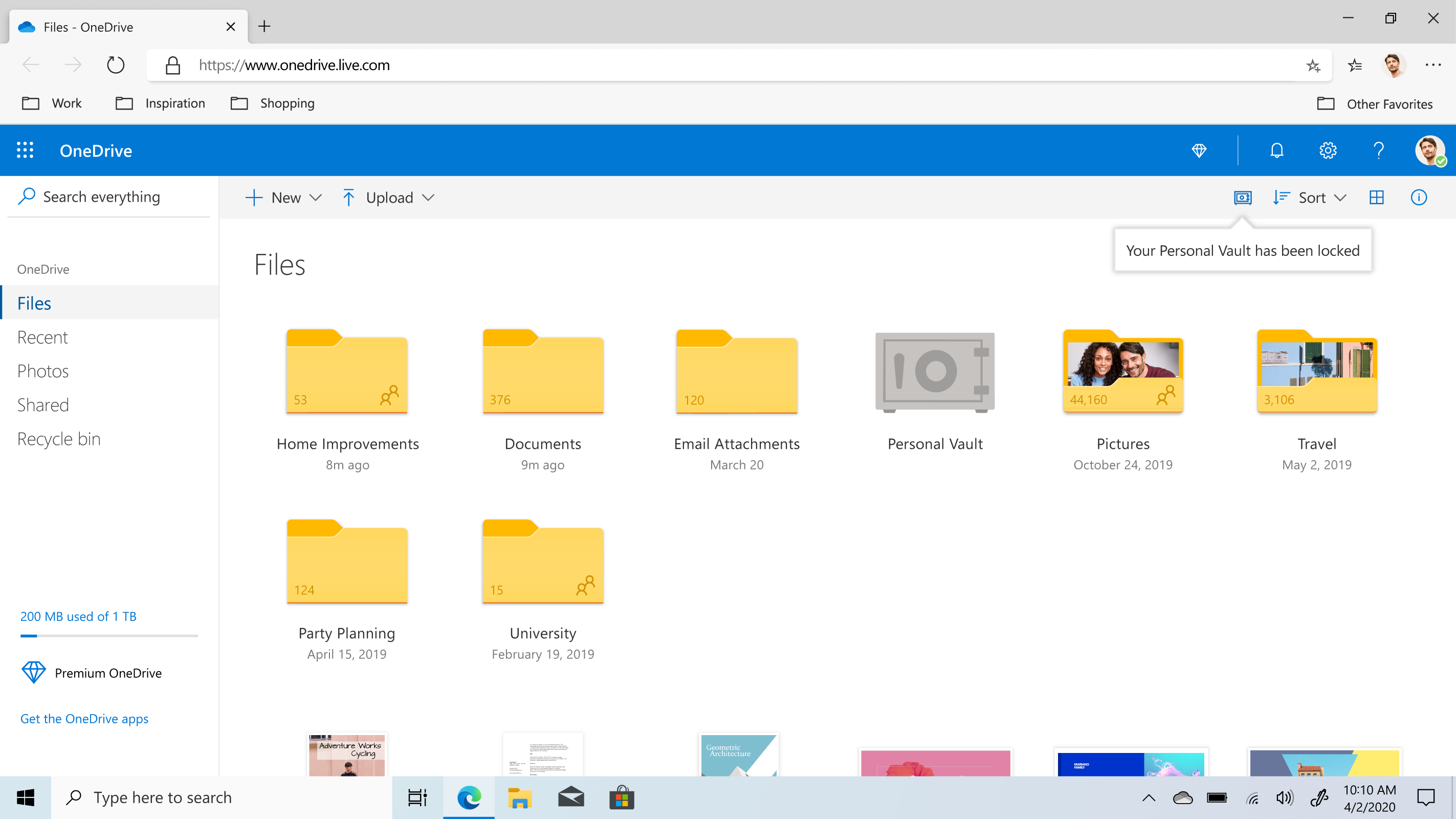
Task: Click the Premium diamond icon in header
Action: pyautogui.click(x=1199, y=150)
